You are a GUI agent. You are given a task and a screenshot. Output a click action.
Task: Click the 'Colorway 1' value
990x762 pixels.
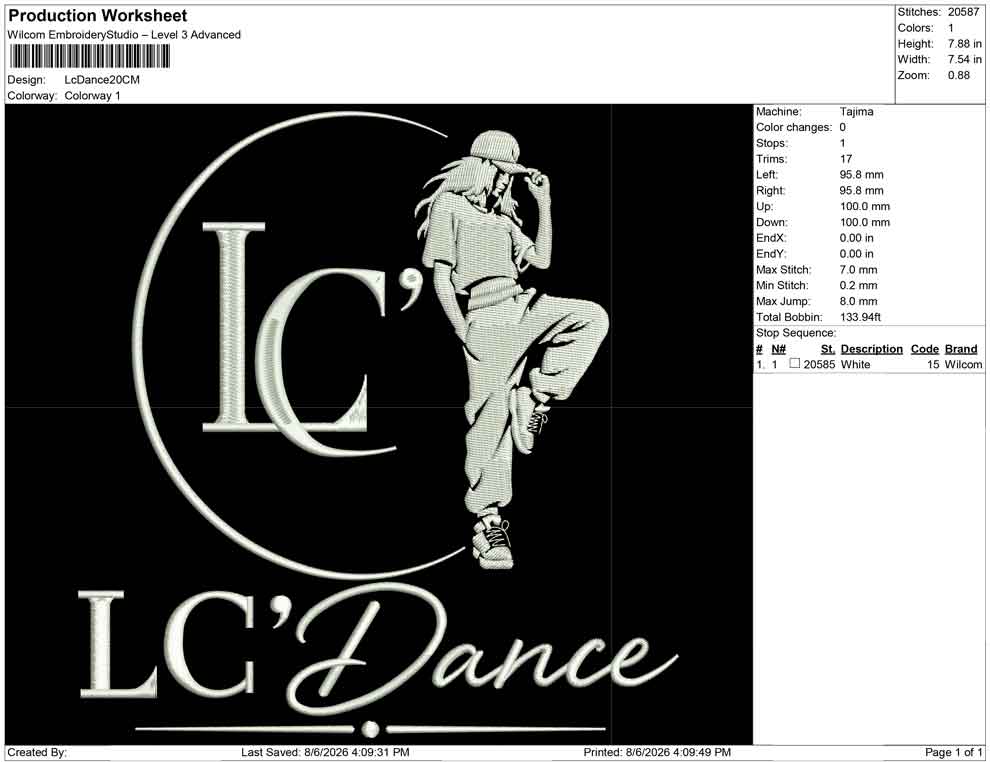92,96
